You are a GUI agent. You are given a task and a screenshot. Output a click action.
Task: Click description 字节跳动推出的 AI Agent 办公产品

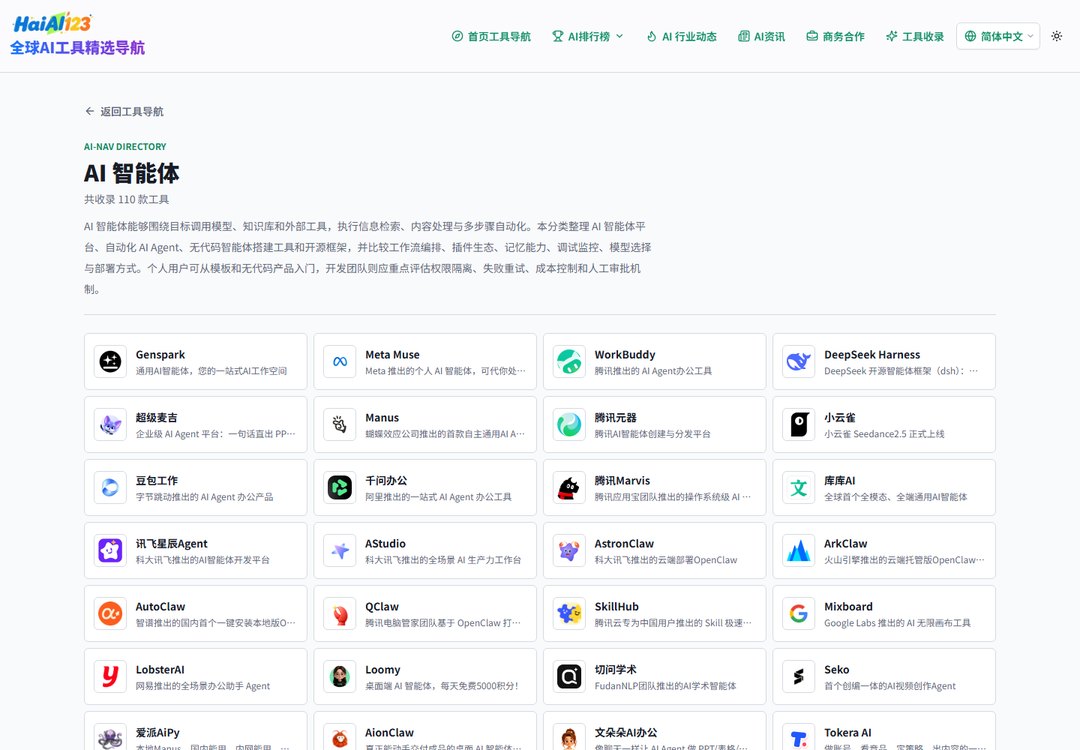[x=204, y=497]
